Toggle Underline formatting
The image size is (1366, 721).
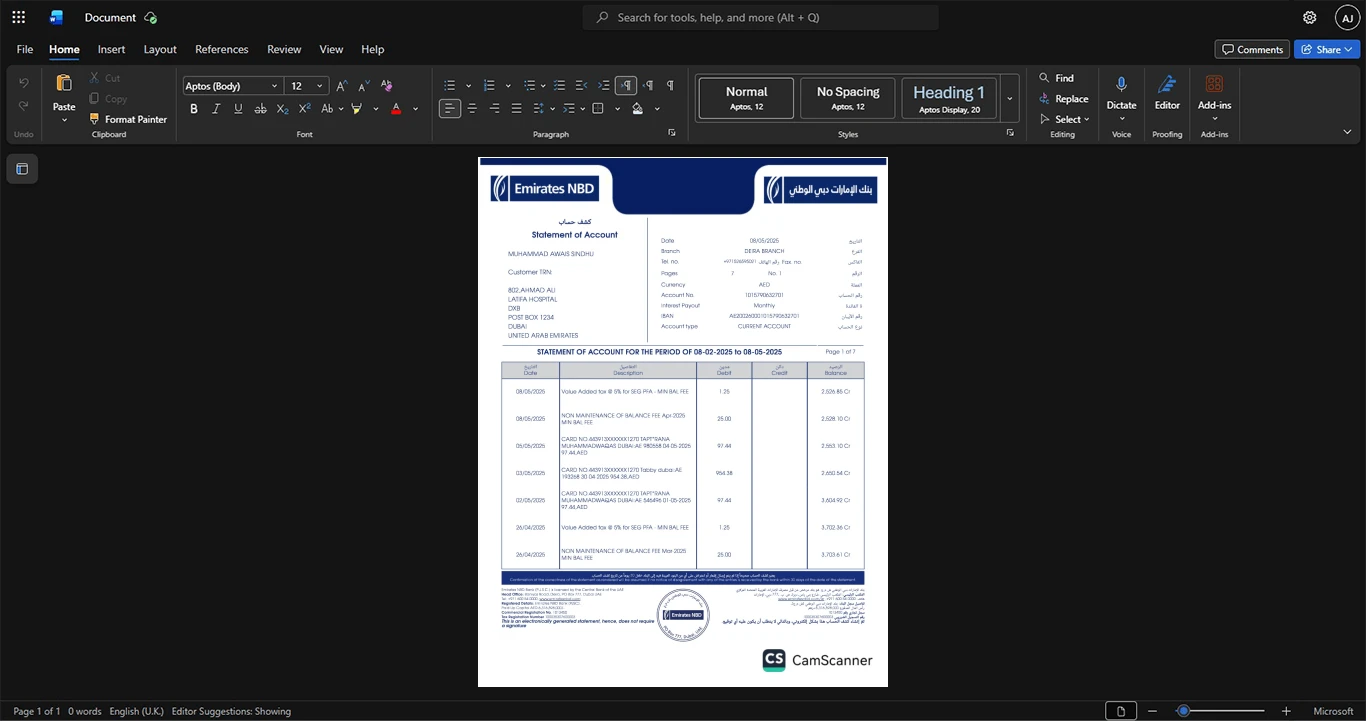238,109
